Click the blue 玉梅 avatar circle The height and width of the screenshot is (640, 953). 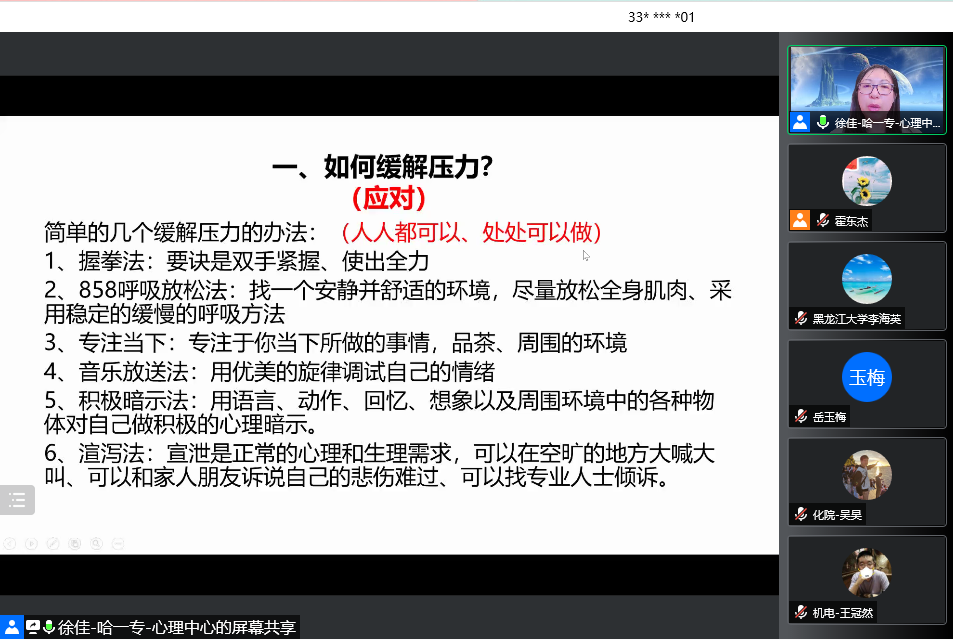click(867, 377)
